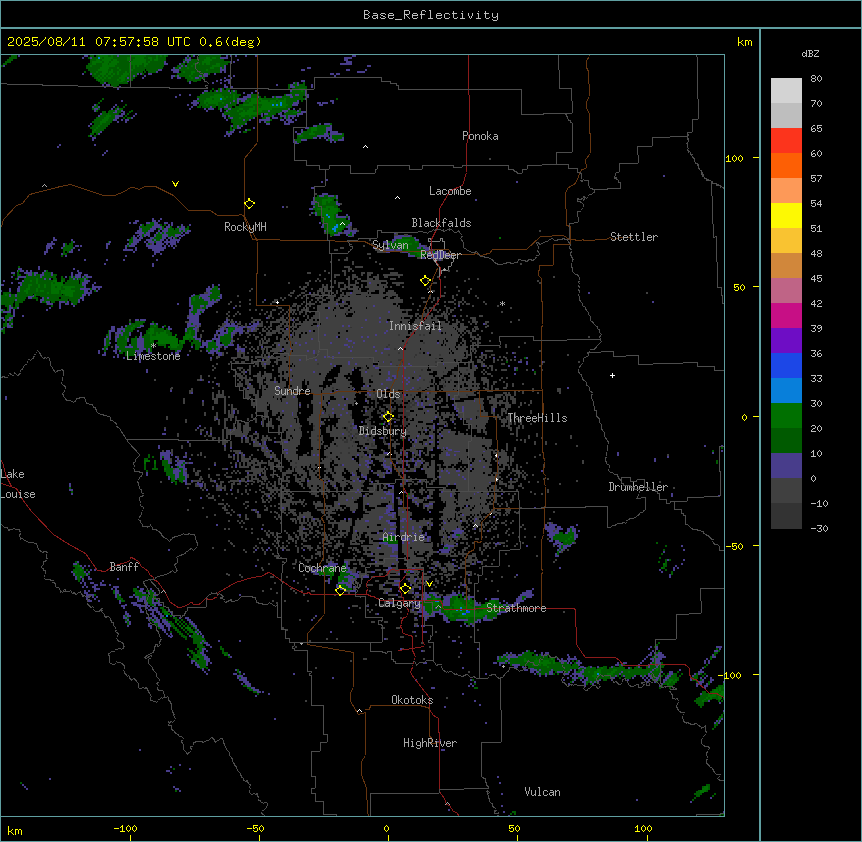Click the asterisk marker east of Innisfail
Screen dimensions: 862x842
502,303
